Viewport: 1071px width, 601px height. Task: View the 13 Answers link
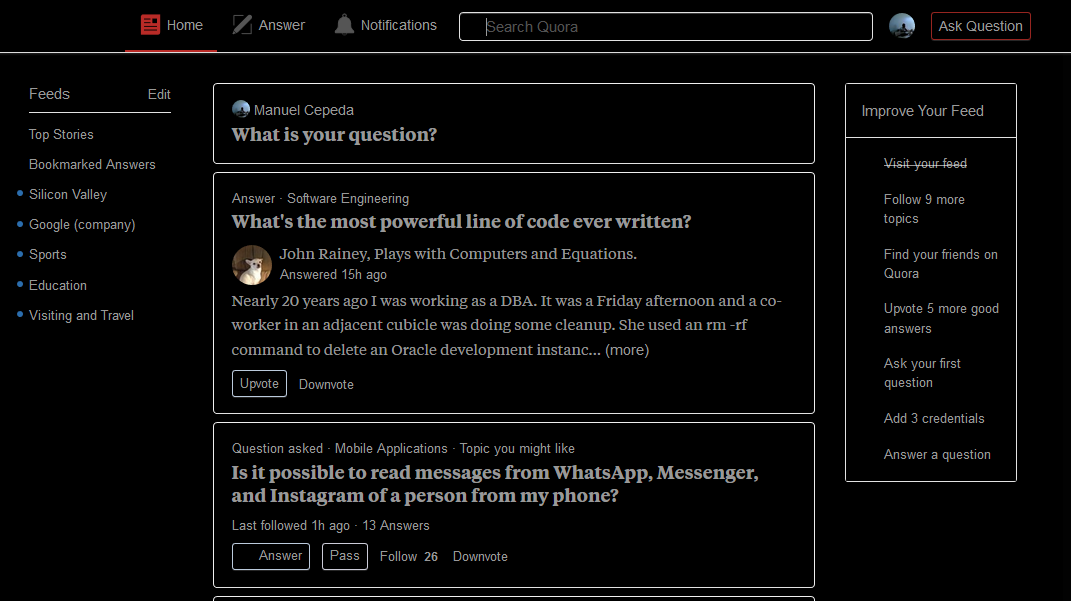pos(395,526)
